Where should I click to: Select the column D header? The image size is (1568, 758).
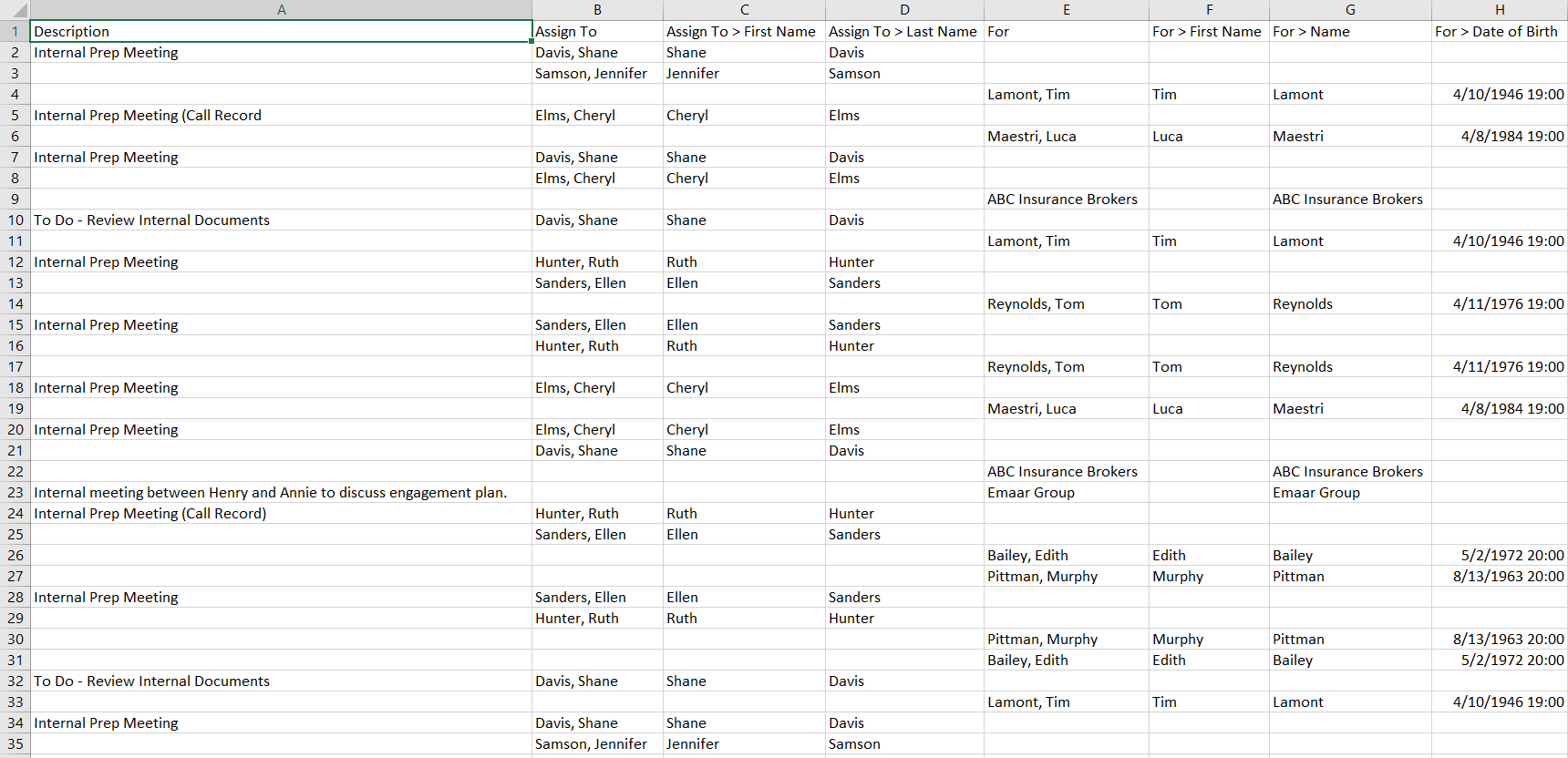pos(904,10)
